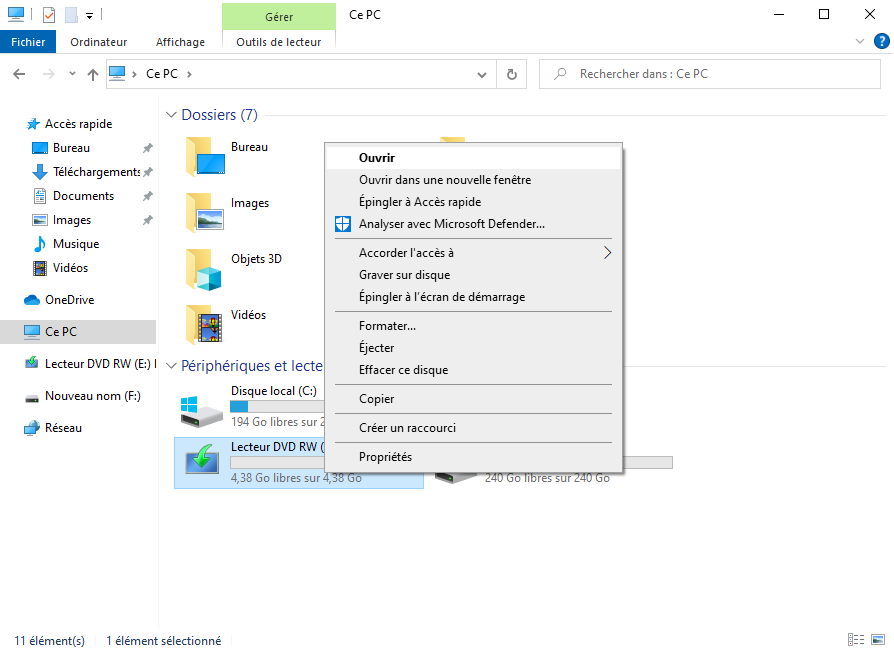
Task: Open Musique in the navigation pane
Action: (x=76, y=243)
